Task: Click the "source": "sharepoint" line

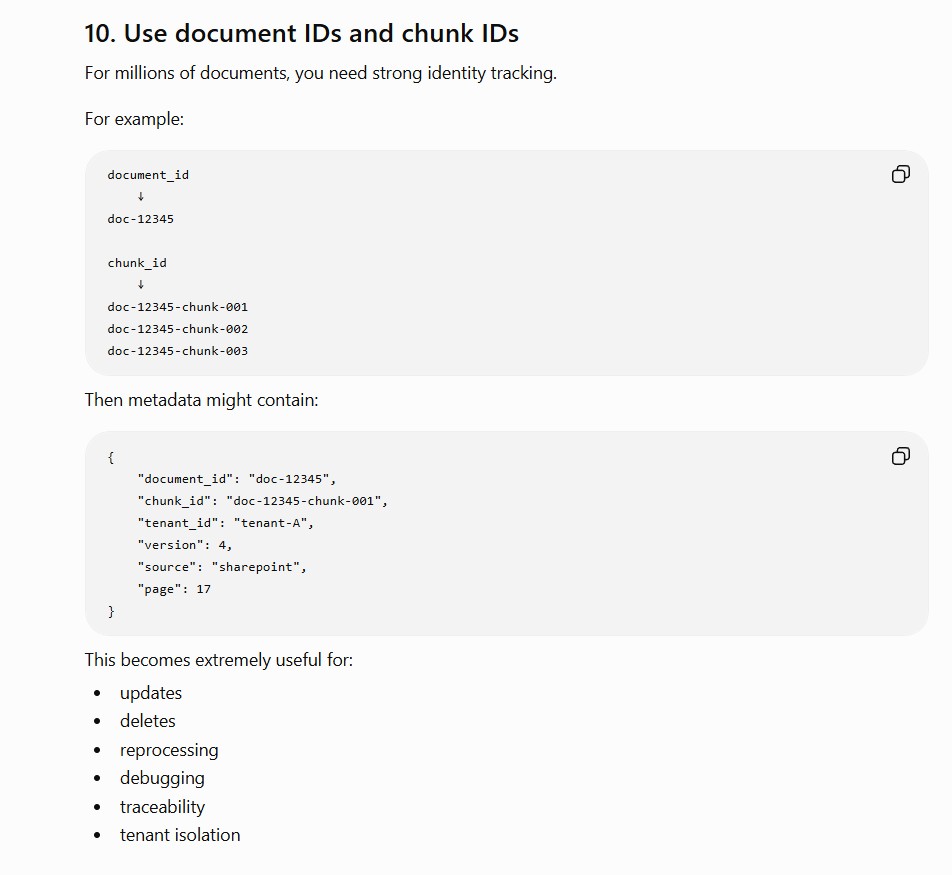Action: 222,567
